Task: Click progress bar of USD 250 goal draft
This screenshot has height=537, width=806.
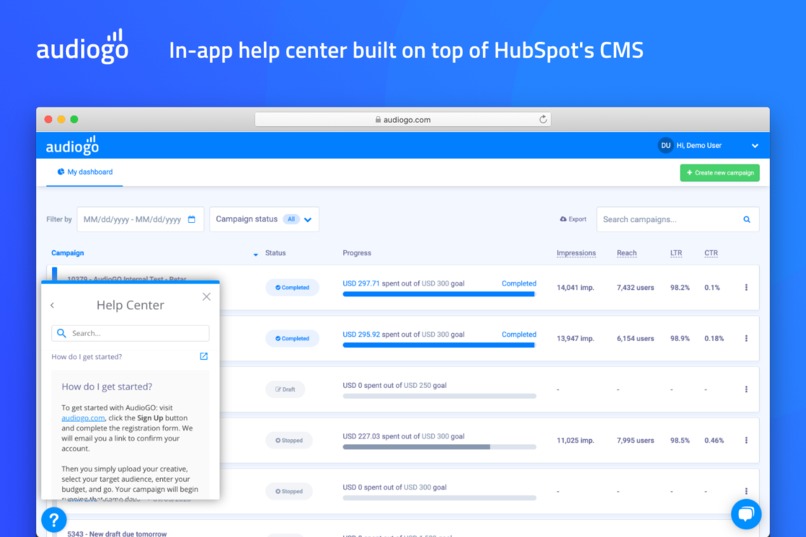Action: pos(439,396)
